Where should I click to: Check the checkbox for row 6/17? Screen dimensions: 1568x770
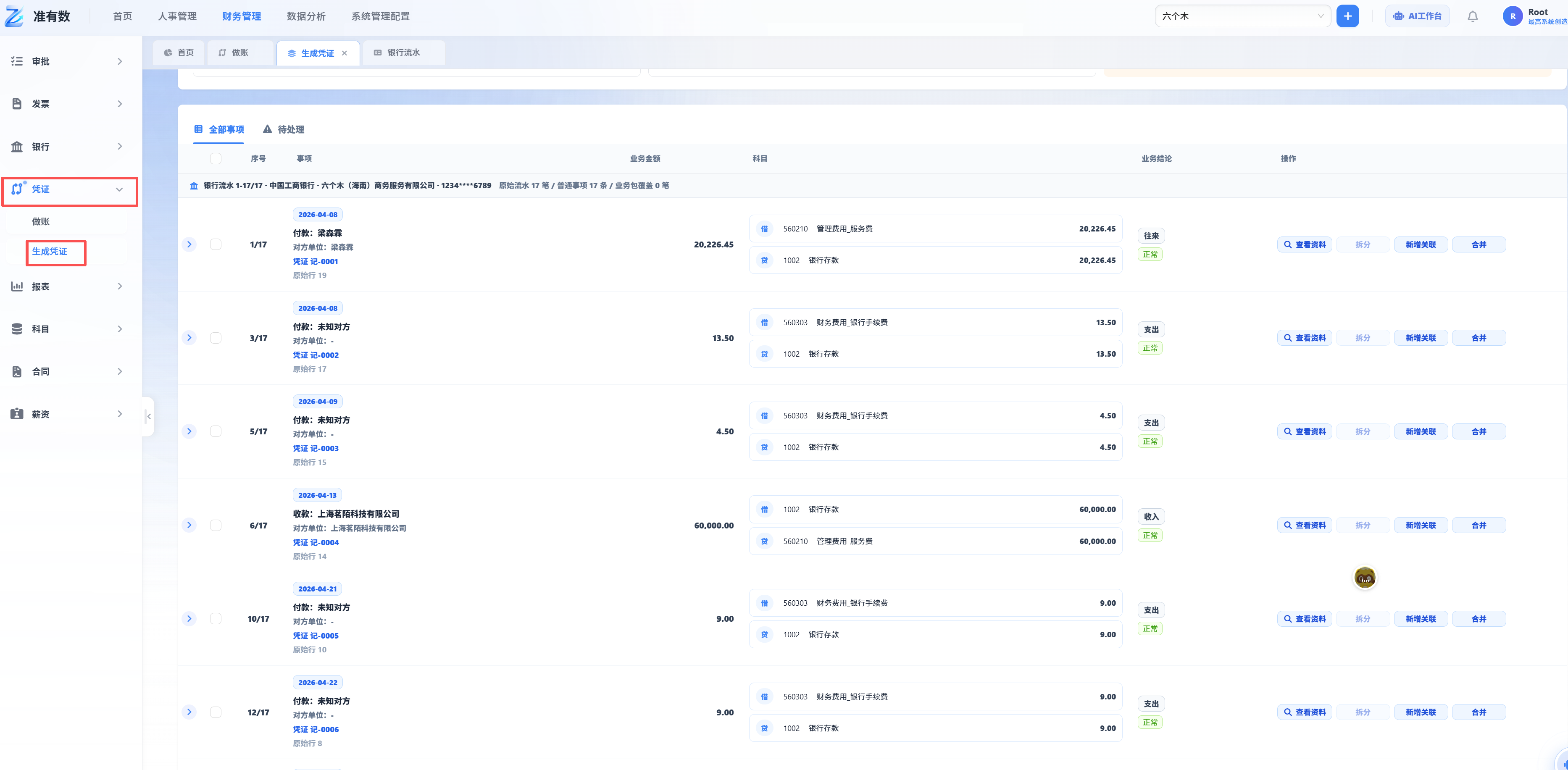[216, 525]
